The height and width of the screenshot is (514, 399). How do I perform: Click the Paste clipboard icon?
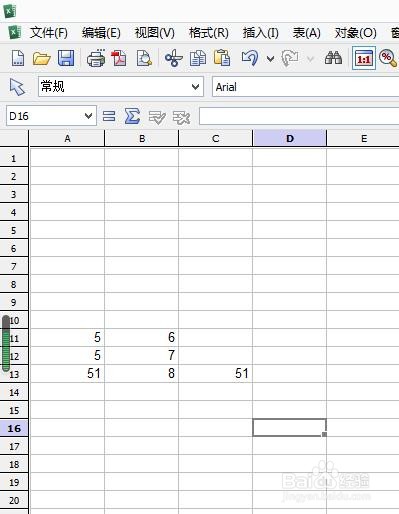point(222,58)
